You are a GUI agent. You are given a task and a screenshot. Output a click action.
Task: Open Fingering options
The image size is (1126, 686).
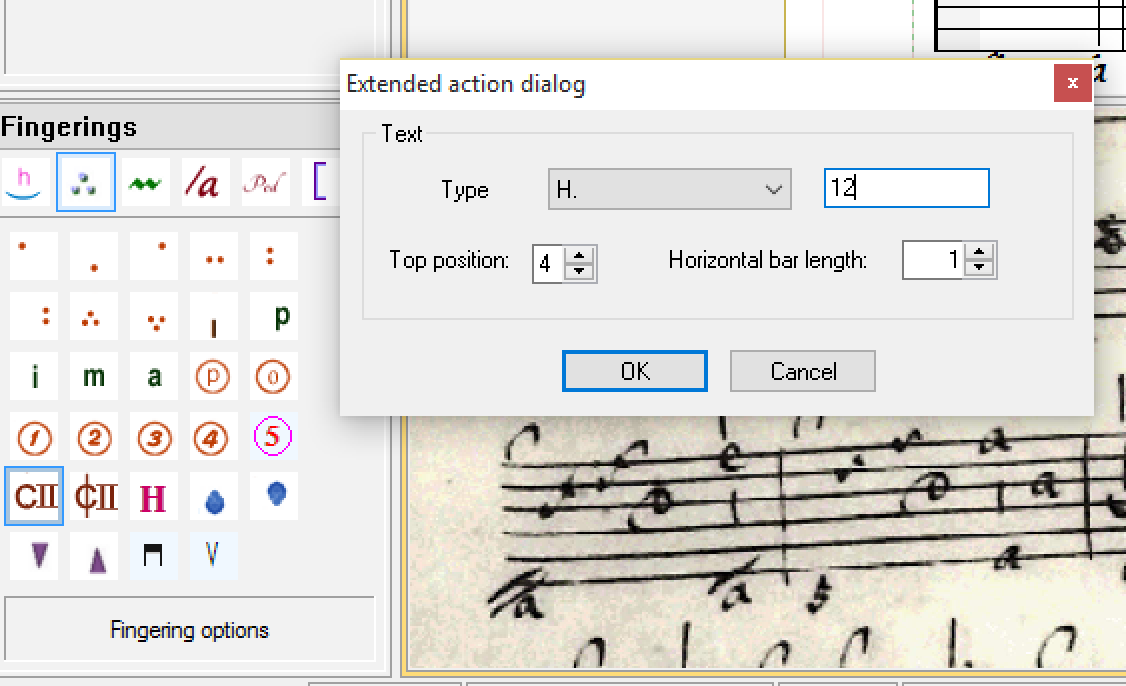(189, 630)
